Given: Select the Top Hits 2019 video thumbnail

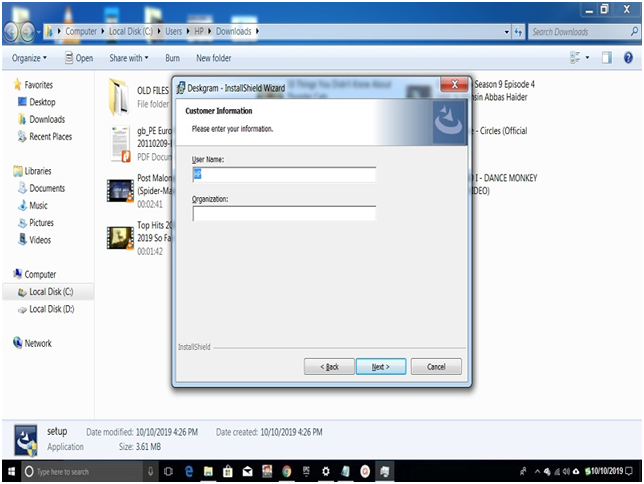Looking at the screenshot, I should tap(120, 238).
